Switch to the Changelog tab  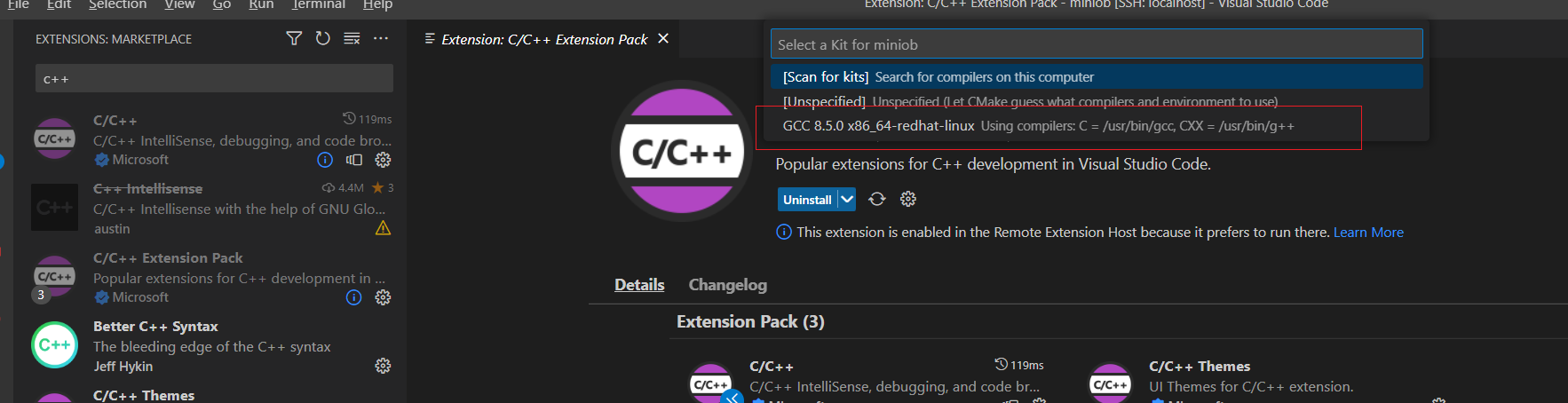pyautogui.click(x=727, y=285)
